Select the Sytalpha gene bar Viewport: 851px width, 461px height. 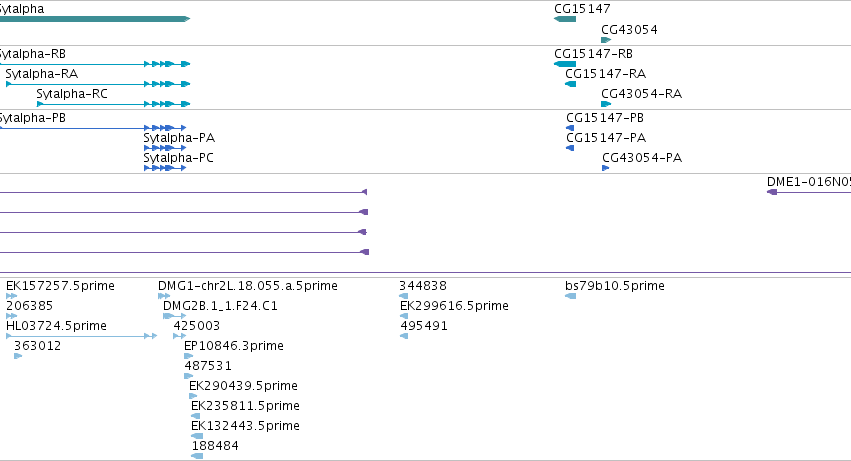tap(95, 19)
